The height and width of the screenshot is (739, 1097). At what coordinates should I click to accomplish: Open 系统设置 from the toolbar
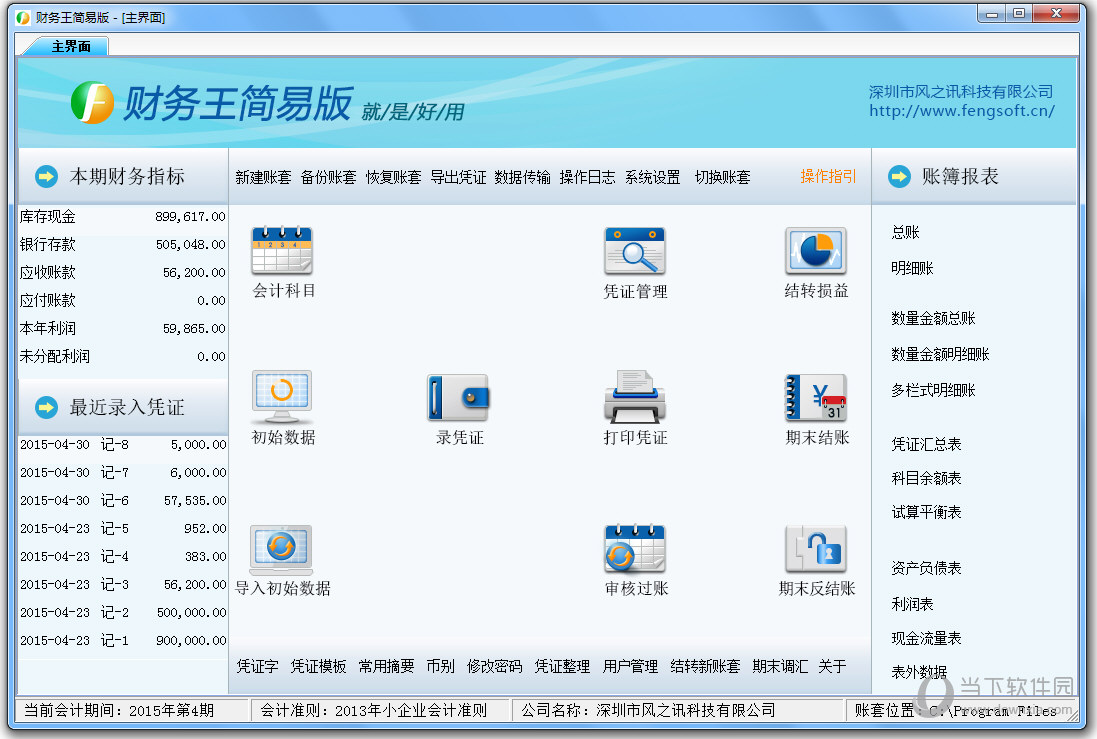tap(653, 177)
